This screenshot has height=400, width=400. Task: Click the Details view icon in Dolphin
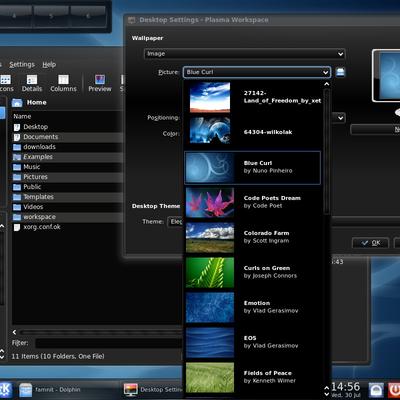pyautogui.click(x=32, y=80)
